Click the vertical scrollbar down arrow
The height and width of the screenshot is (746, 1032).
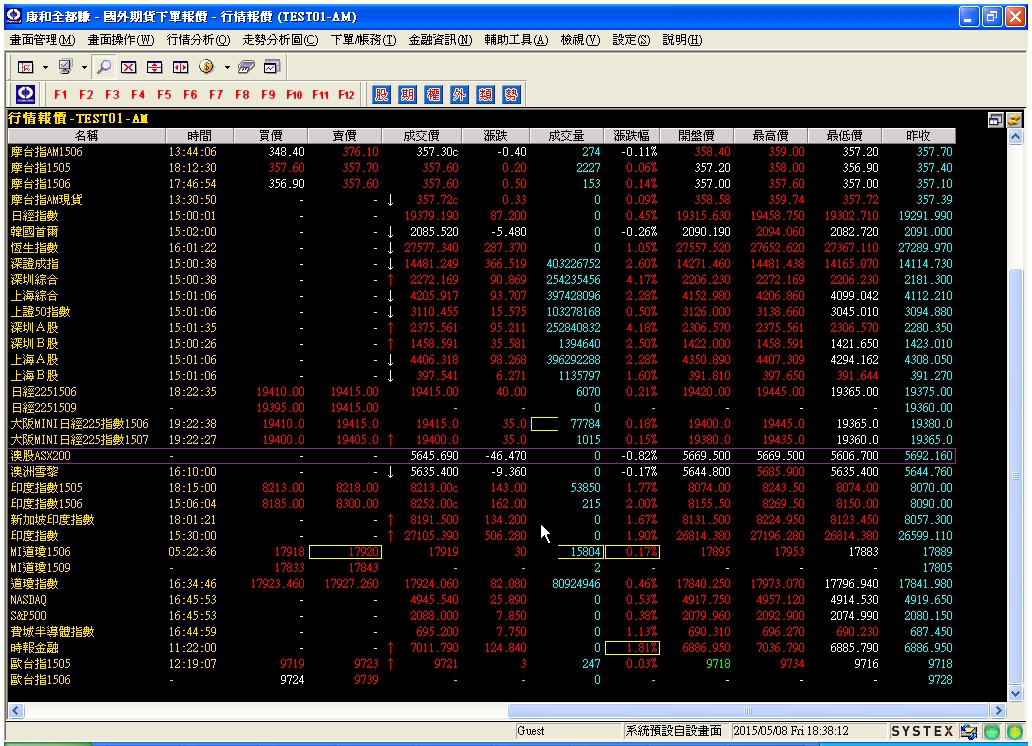(x=1016, y=693)
